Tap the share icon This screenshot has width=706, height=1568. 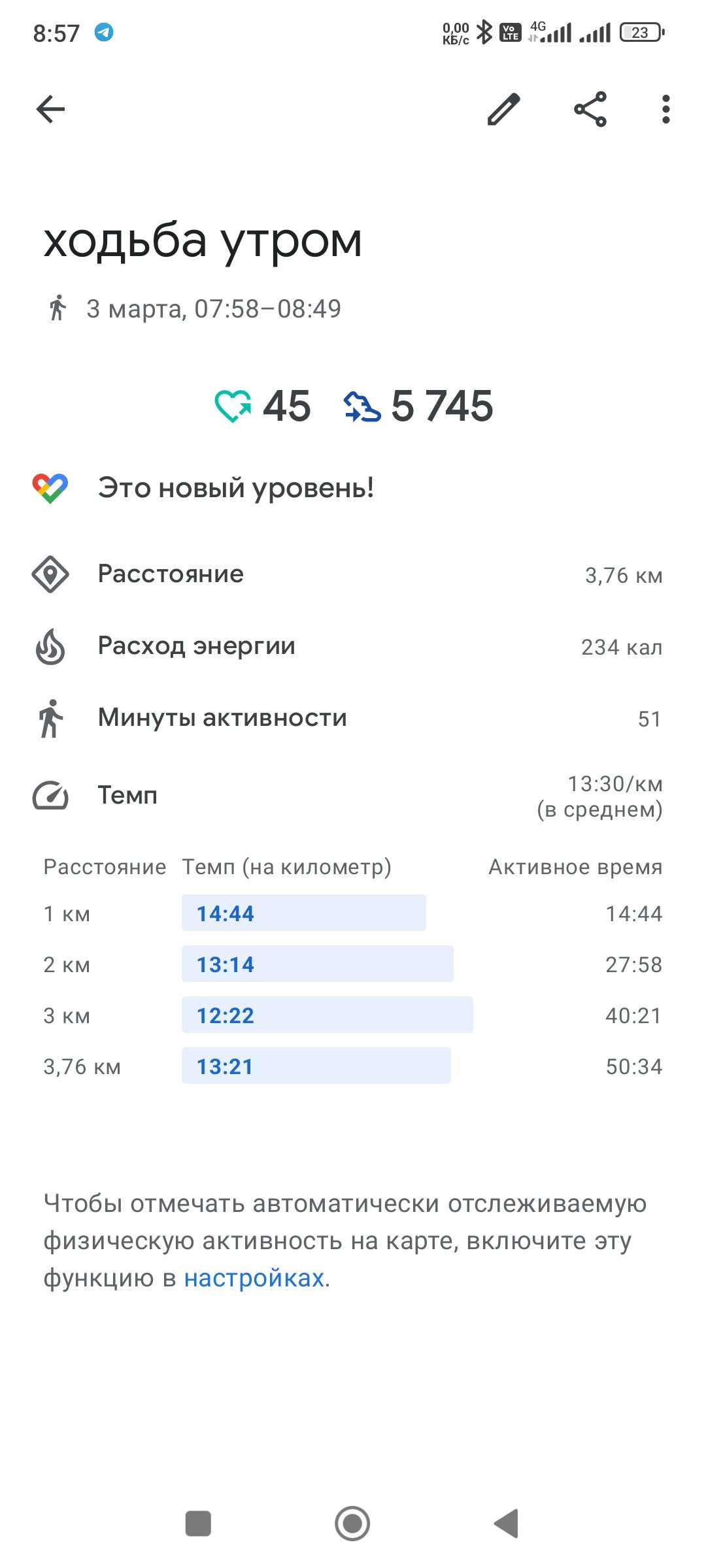(x=590, y=109)
